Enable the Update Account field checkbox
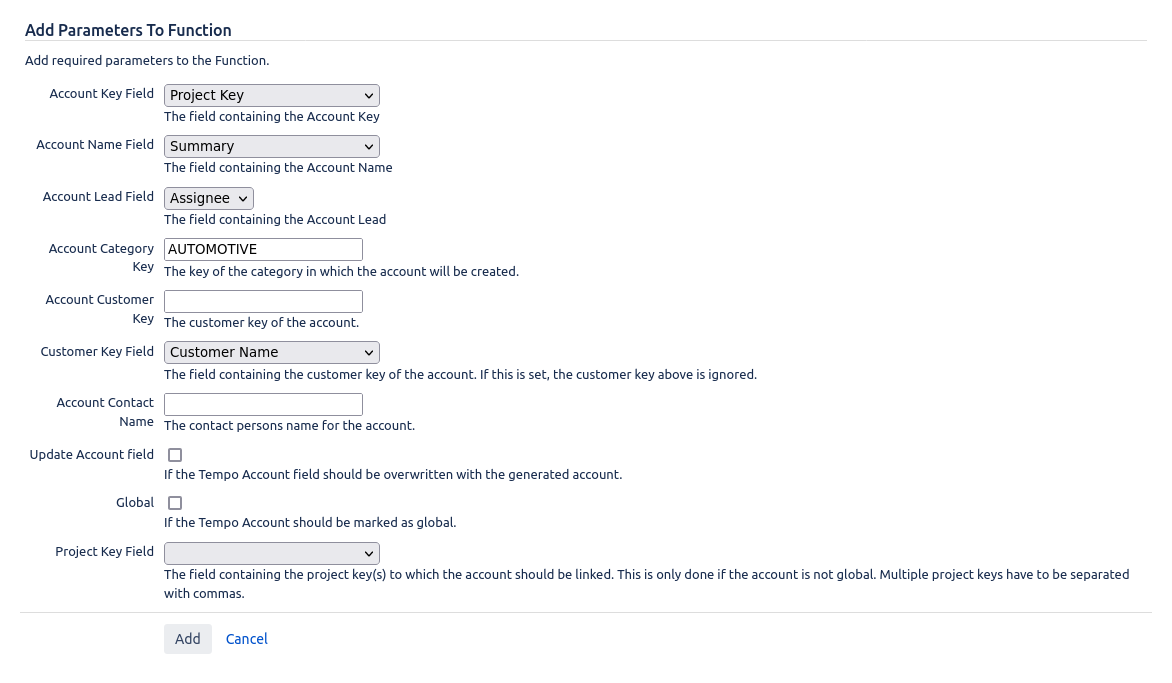Screen dimensions: 1172x683 pyautogui.click(x=175, y=455)
